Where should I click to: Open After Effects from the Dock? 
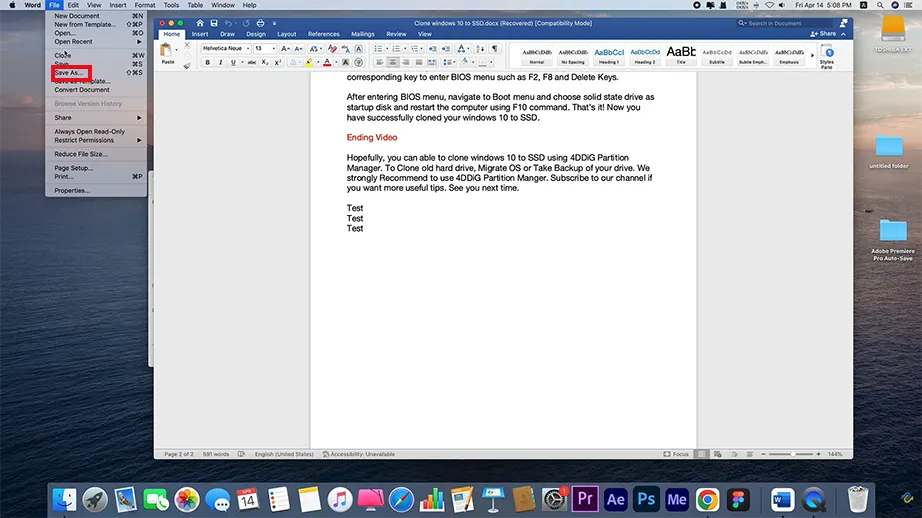[616, 500]
